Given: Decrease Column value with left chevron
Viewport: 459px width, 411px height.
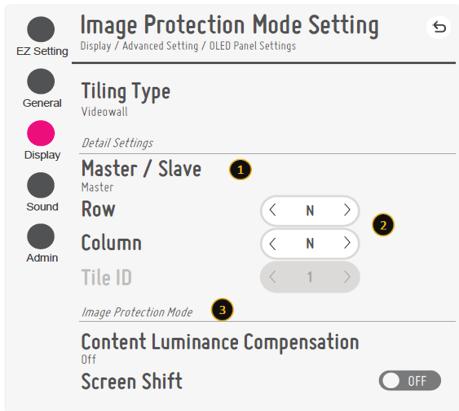Looking at the screenshot, I should pos(272,243).
